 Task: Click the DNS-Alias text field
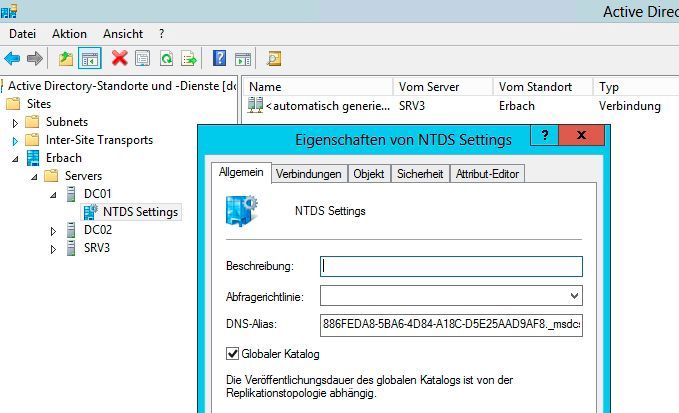451,325
